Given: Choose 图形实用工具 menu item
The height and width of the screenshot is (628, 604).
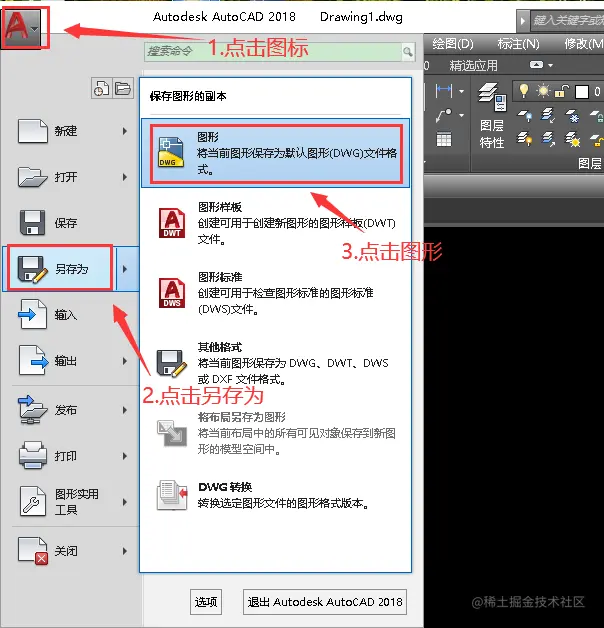Looking at the screenshot, I should [x=70, y=502].
